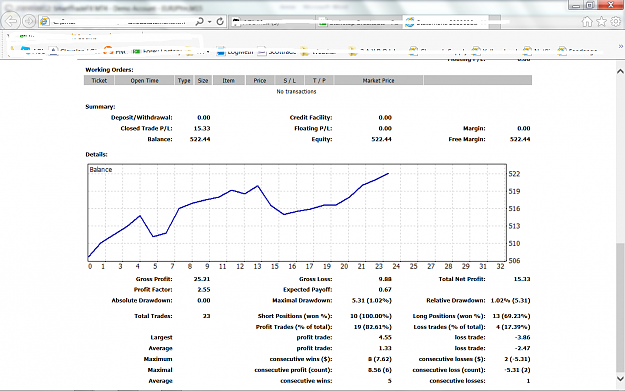Viewport: 625px width, 391px height.
Task: Select the active Statement browser tab
Action: (x=446, y=22)
